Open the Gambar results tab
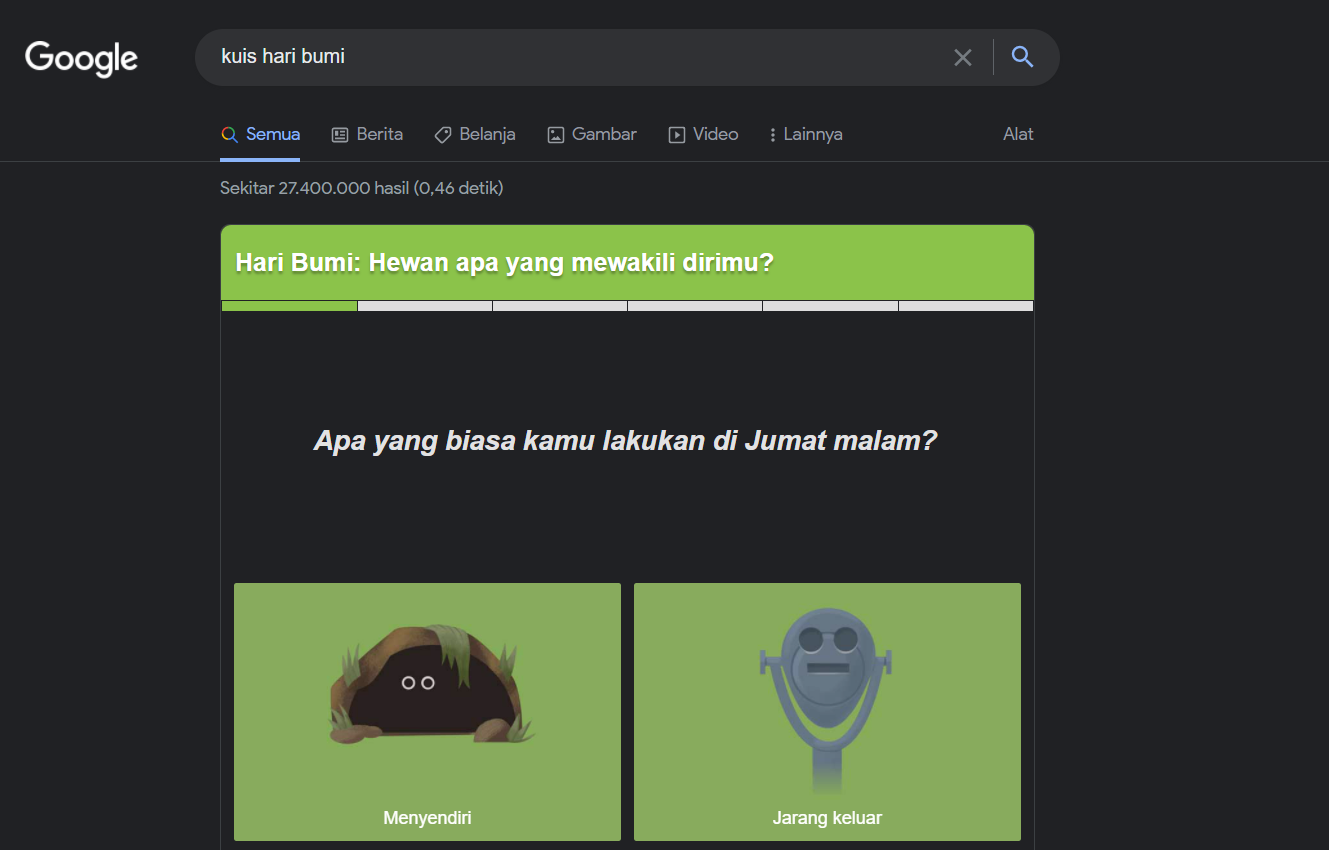1329x850 pixels. 592,134
